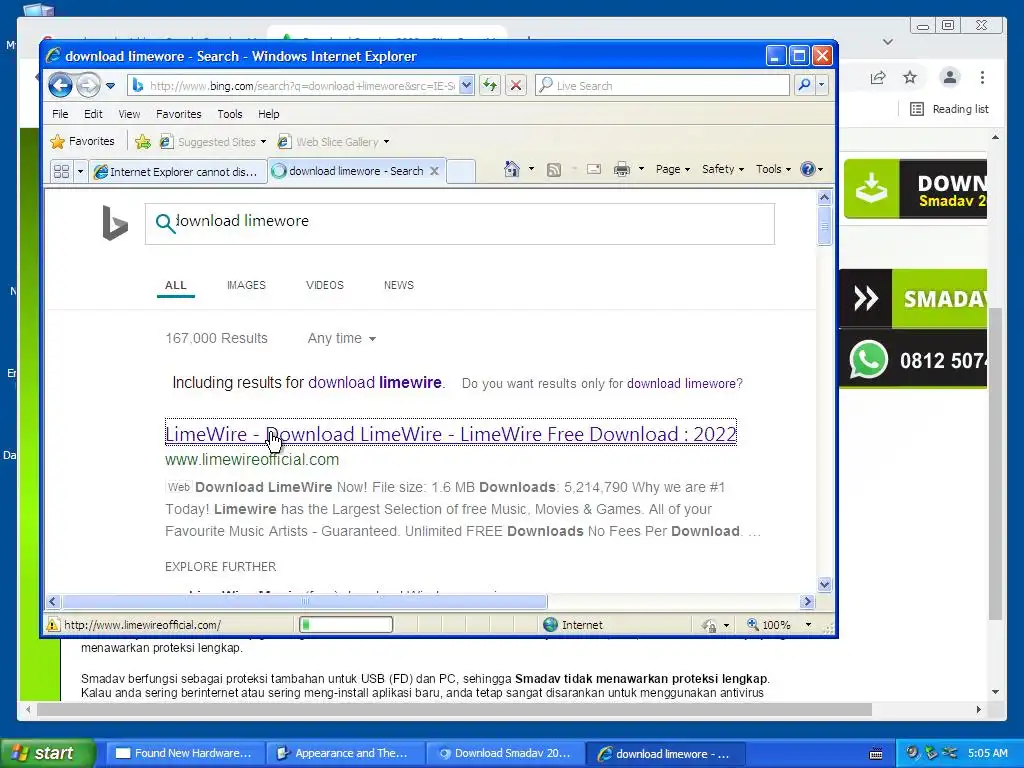
Task: Click the Favorites star button
Action: (x=82, y=141)
